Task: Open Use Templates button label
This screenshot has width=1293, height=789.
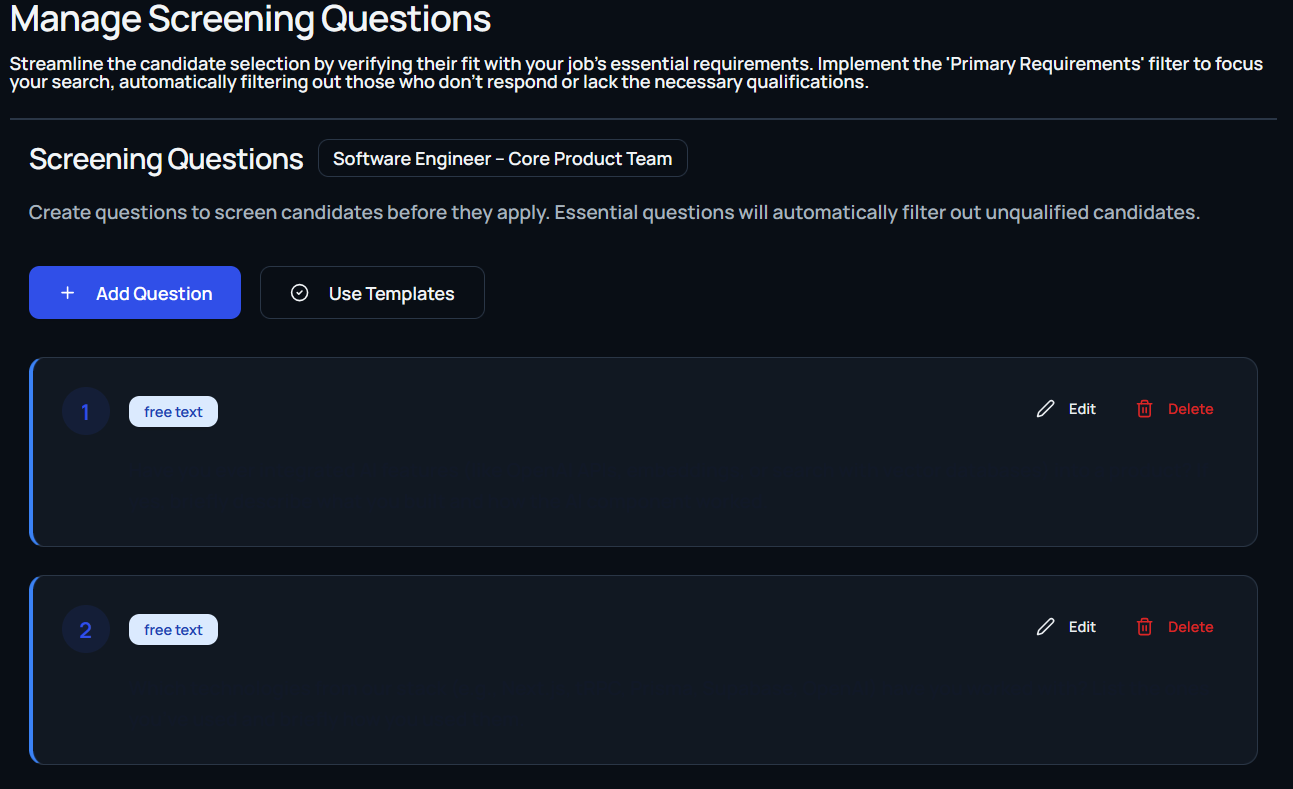Action: click(391, 294)
